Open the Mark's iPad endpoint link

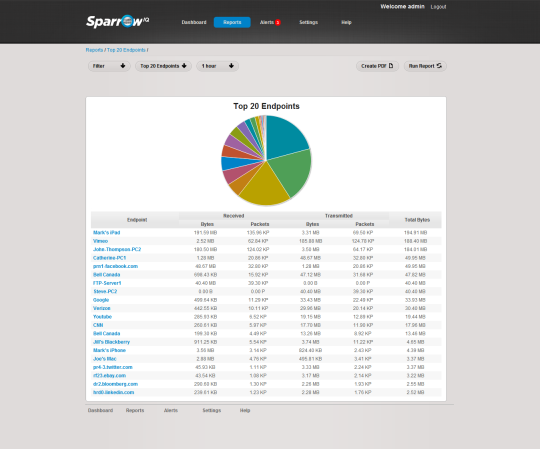point(106,233)
